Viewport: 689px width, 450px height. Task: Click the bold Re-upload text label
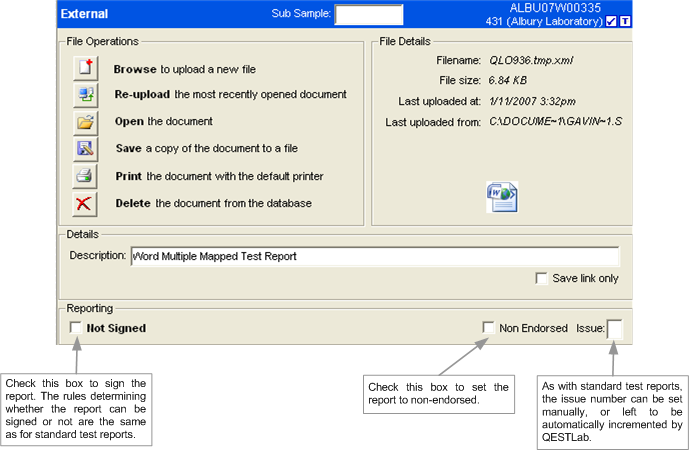point(142,95)
